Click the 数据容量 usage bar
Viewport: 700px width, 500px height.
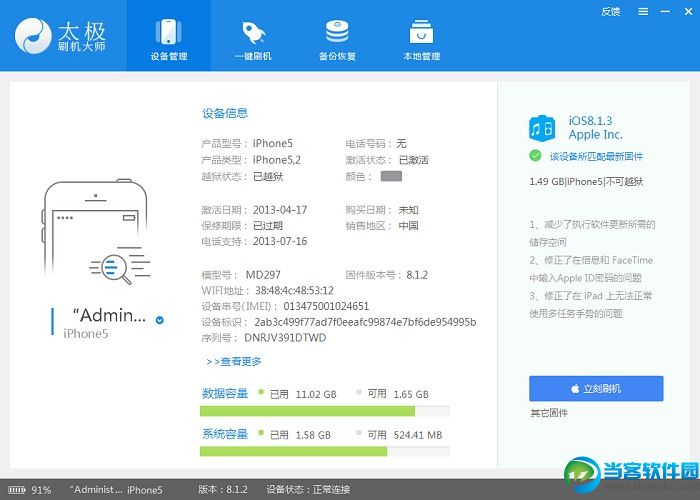[x=325, y=411]
